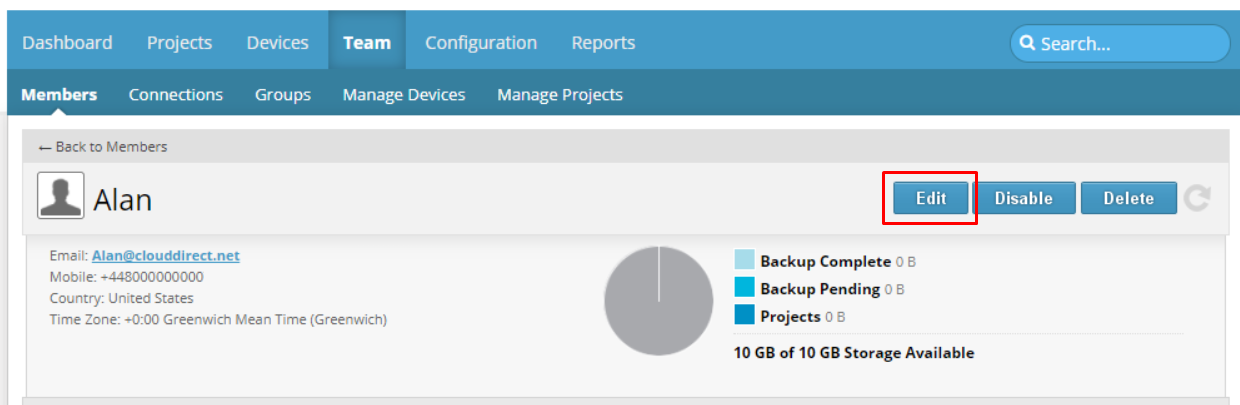Click inside the Search field
This screenshot has width=1240, height=405.
pos(1119,44)
